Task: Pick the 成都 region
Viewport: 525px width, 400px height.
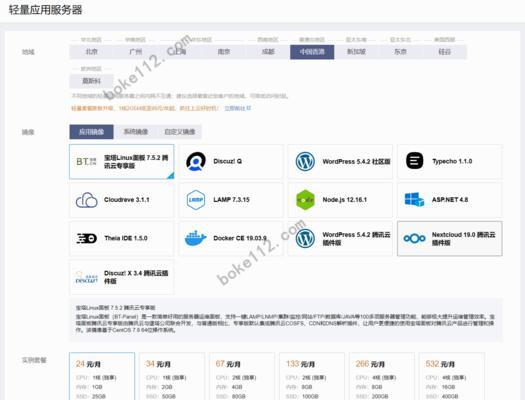Action: (268, 52)
